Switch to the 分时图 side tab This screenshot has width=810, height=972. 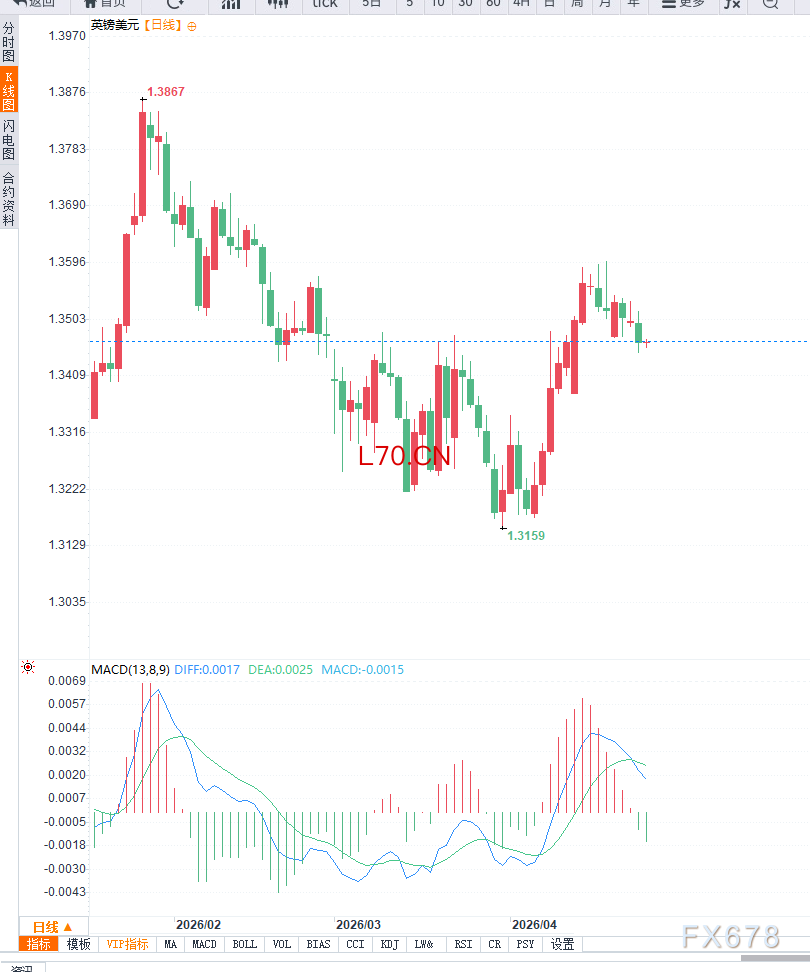tap(9, 44)
